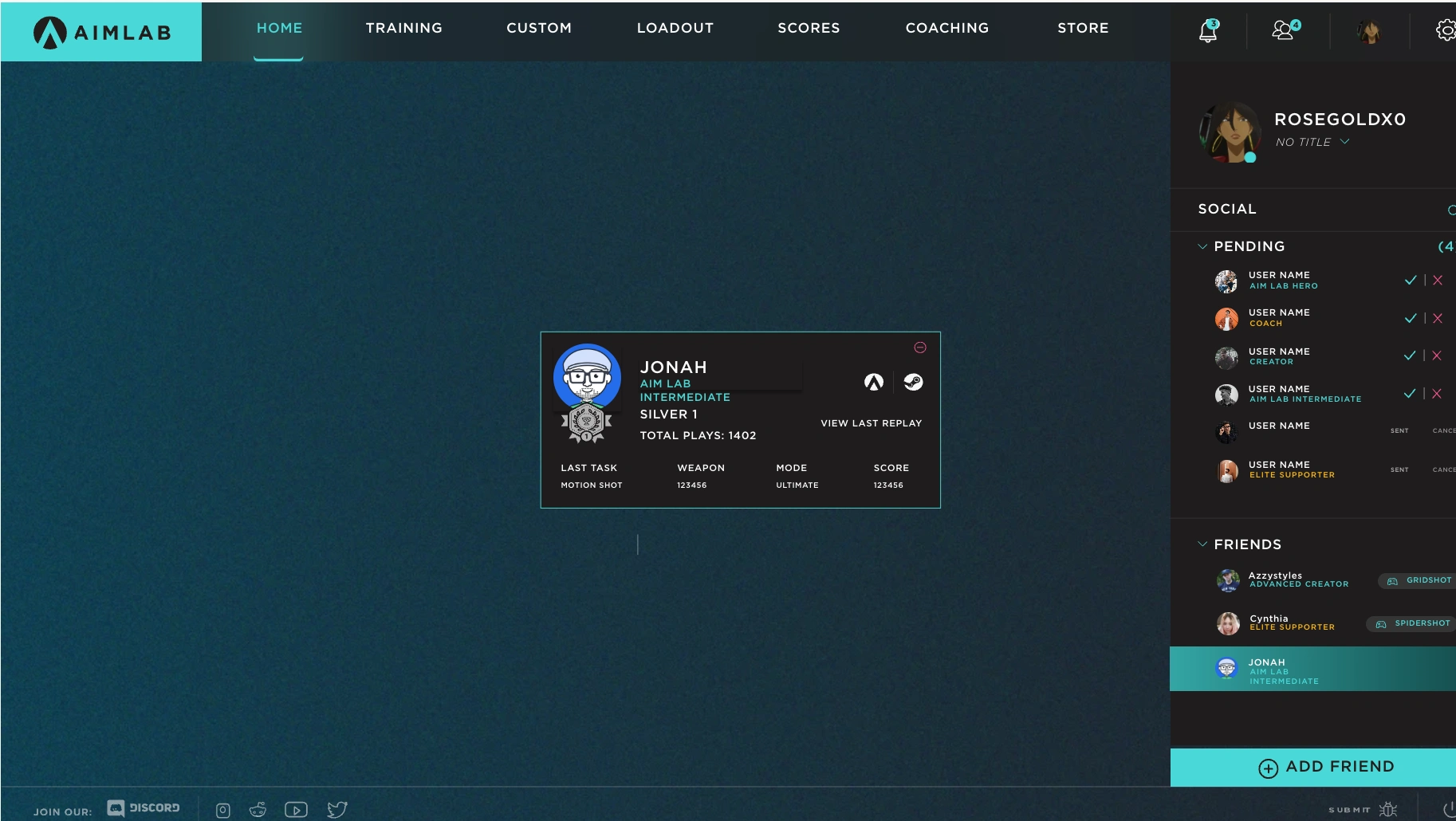
Task: Collapse the Pending section
Action: pos(1202,246)
